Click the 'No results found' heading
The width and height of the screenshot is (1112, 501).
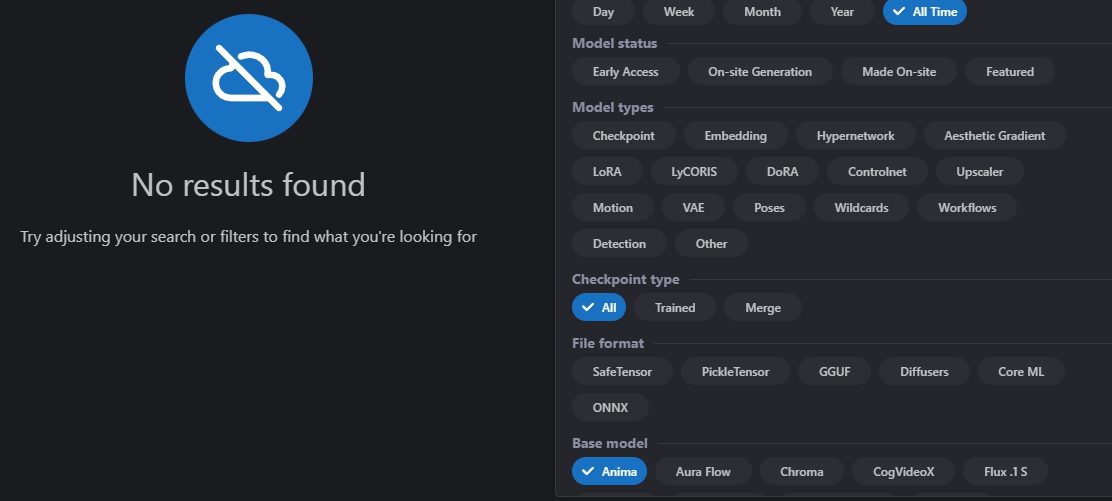point(248,185)
